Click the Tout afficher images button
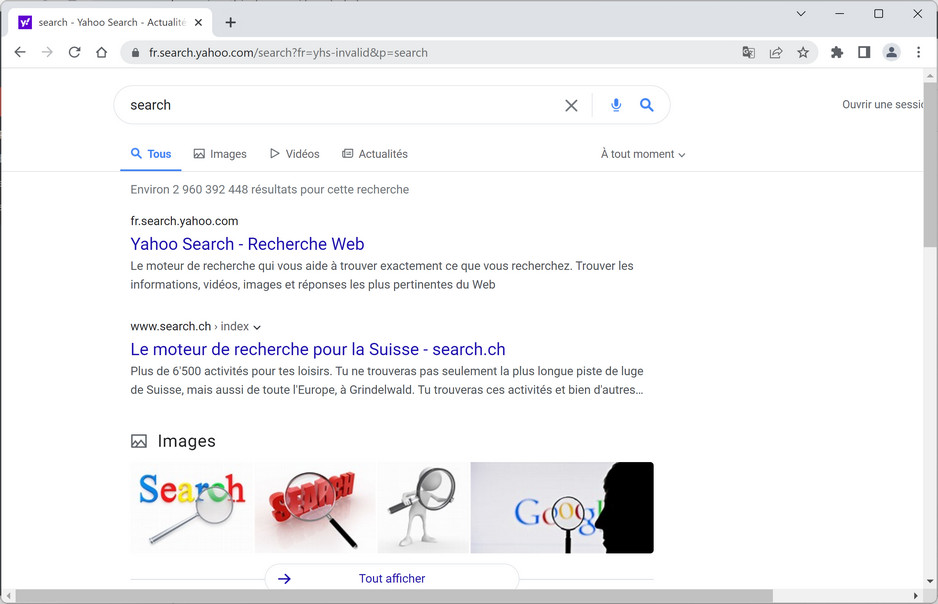Image resolution: width=938 pixels, height=604 pixels. 392,578
